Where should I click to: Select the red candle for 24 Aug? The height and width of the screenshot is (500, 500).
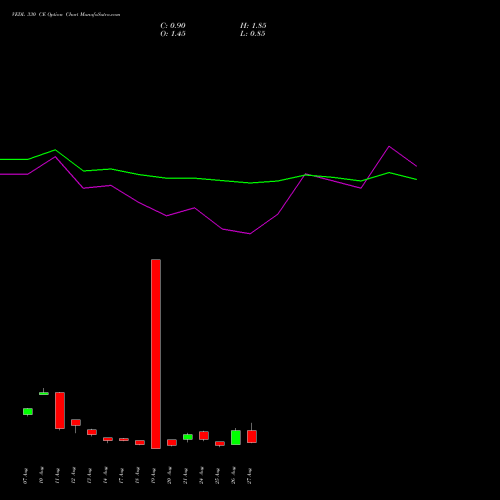click(x=204, y=436)
